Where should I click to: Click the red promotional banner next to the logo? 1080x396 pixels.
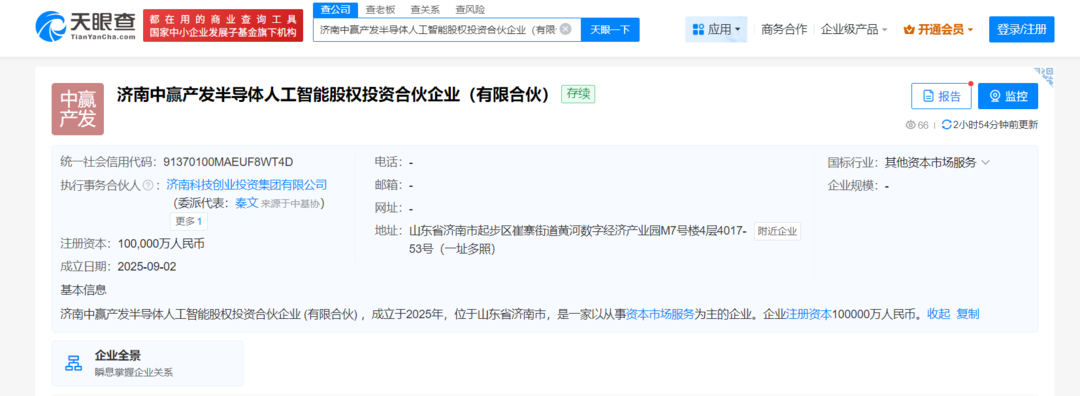(223, 25)
